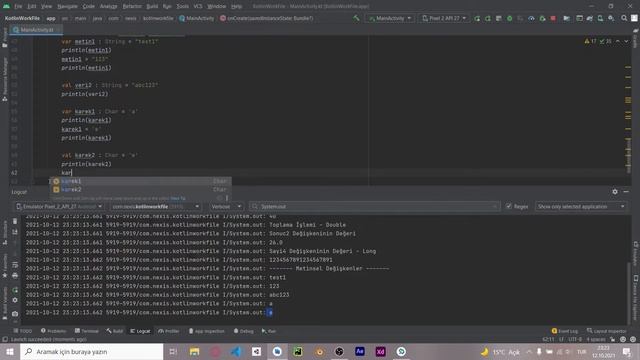
Task: Open Adobe XD from the taskbar
Action: point(380,351)
